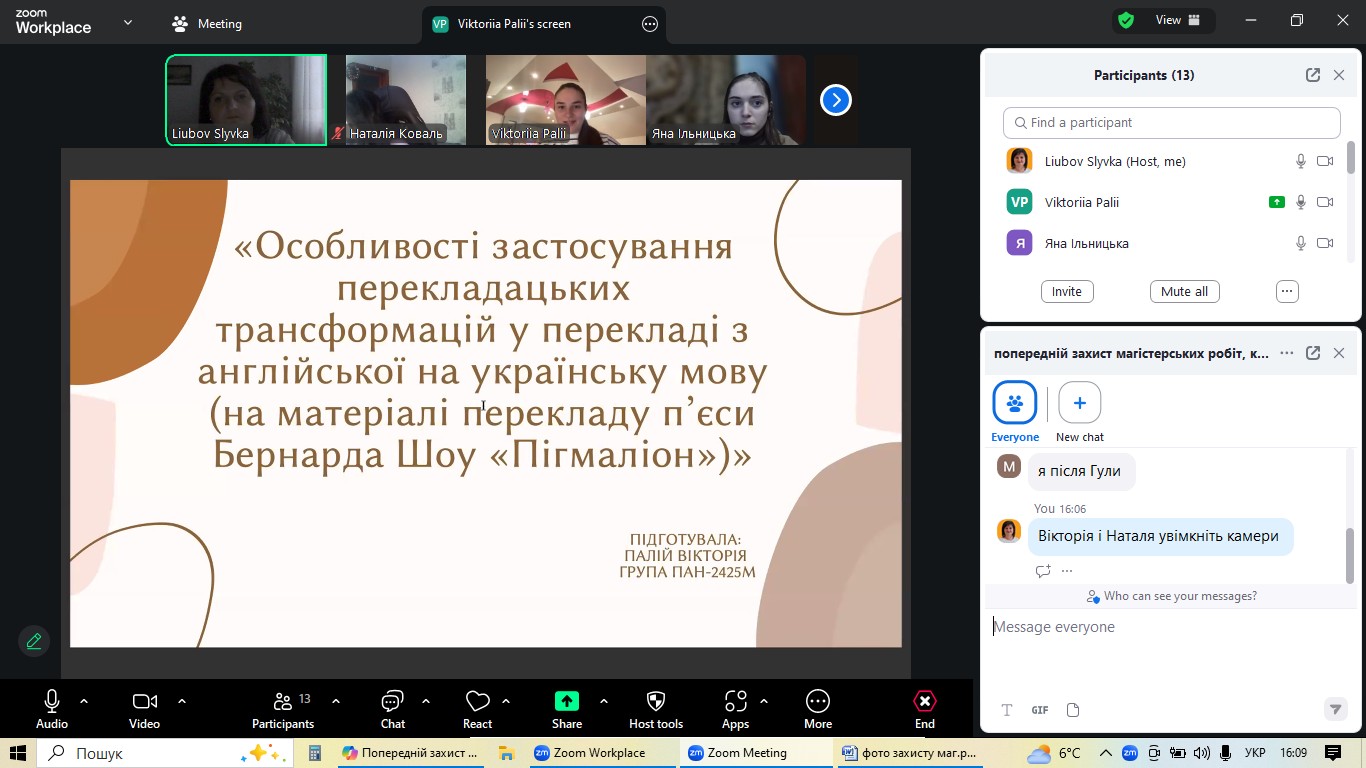Pop out the Participants panel

tap(1312, 75)
